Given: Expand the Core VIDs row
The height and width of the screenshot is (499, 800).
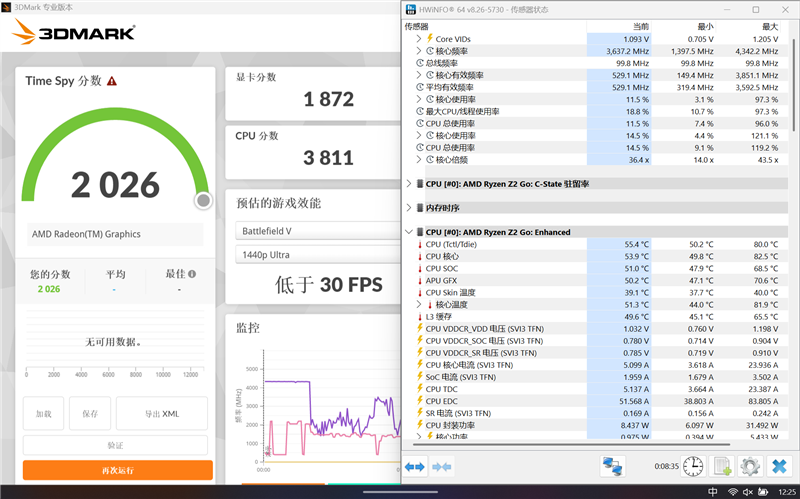Looking at the screenshot, I should click(419, 39).
